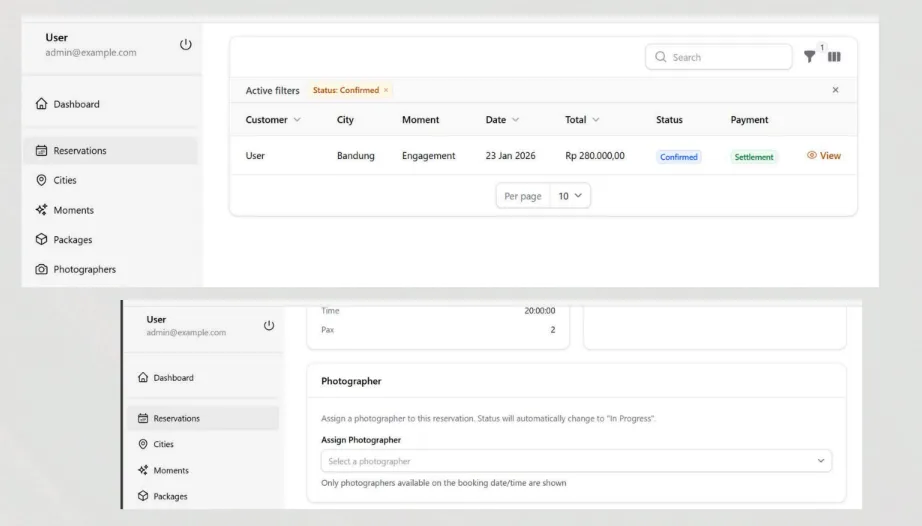
Task: Go to Moments in upper sidebar
Action: point(111,210)
